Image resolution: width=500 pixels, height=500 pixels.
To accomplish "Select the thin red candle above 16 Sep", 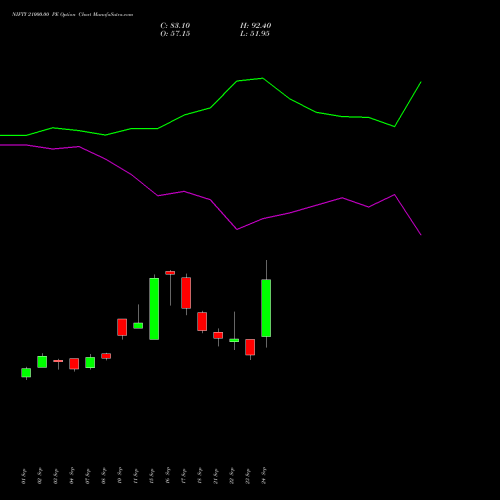I will 170,273.
